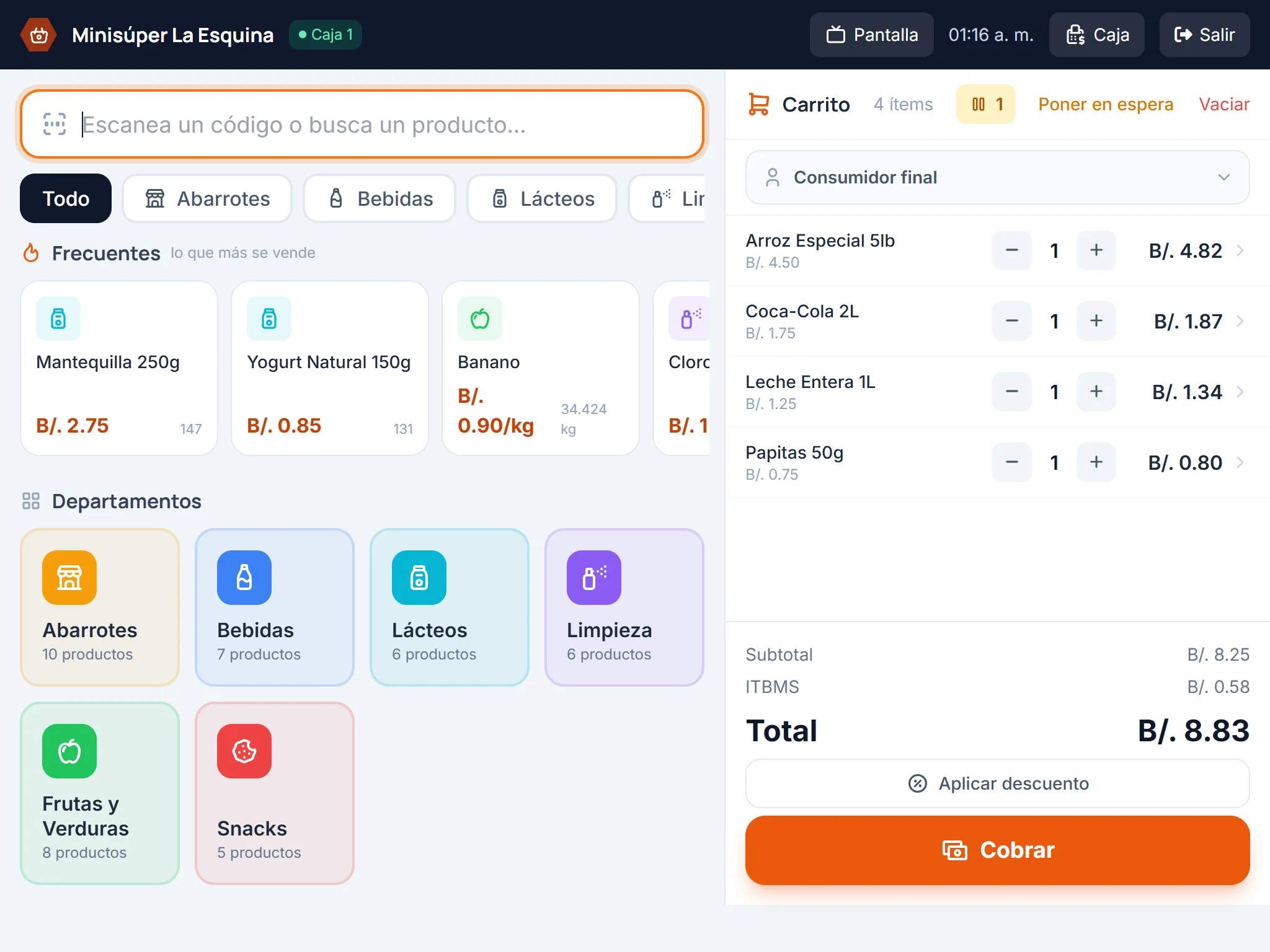Expand Papitas 50g line details chevron
Image resolution: width=1270 pixels, height=952 pixels.
pyautogui.click(x=1240, y=462)
